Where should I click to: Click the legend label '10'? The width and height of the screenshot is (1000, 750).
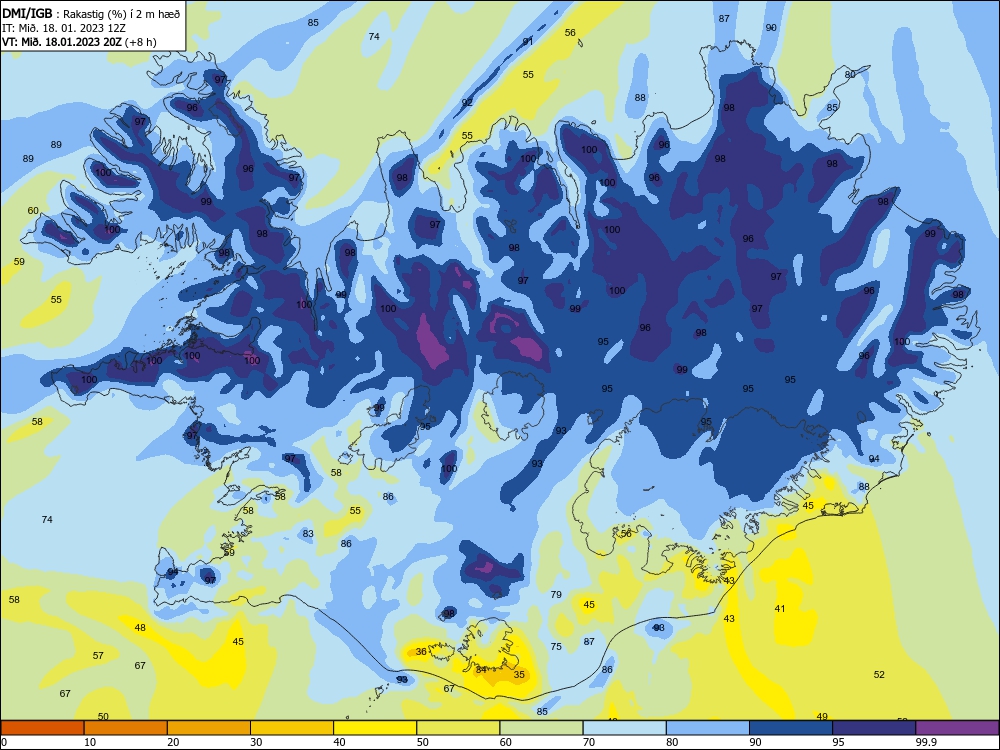(x=90, y=742)
